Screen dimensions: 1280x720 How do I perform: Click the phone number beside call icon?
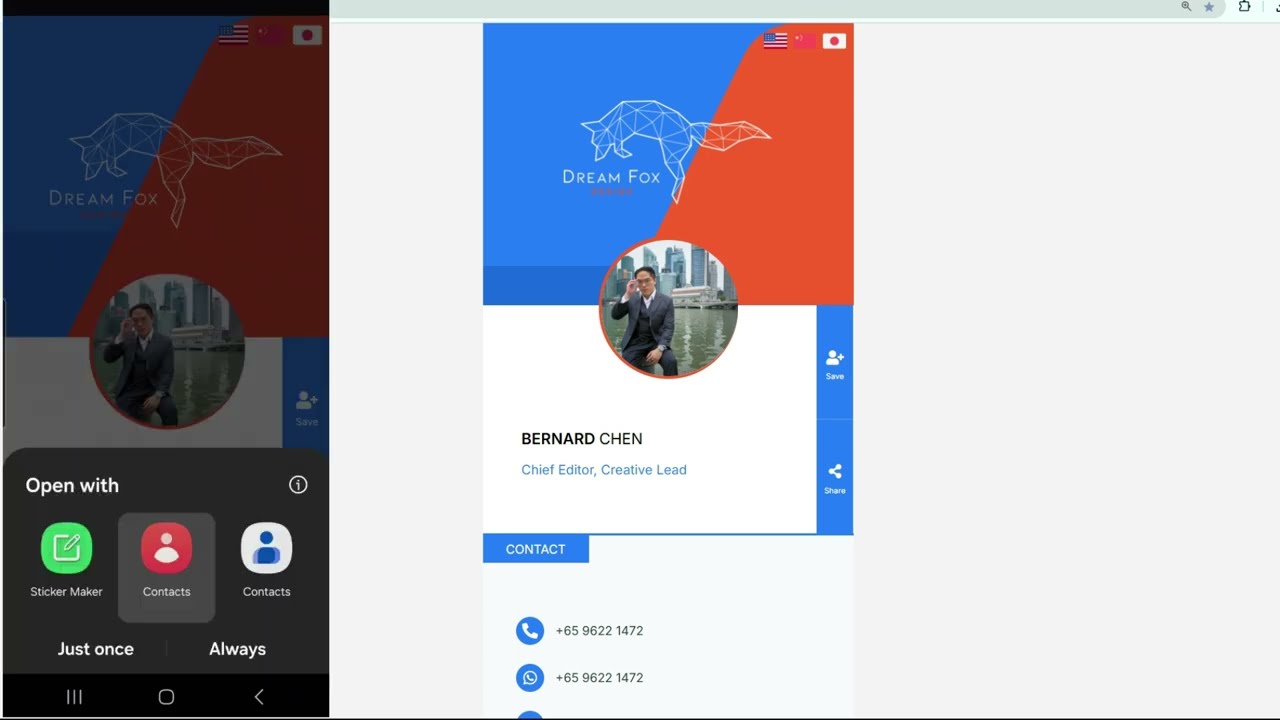[x=599, y=631]
